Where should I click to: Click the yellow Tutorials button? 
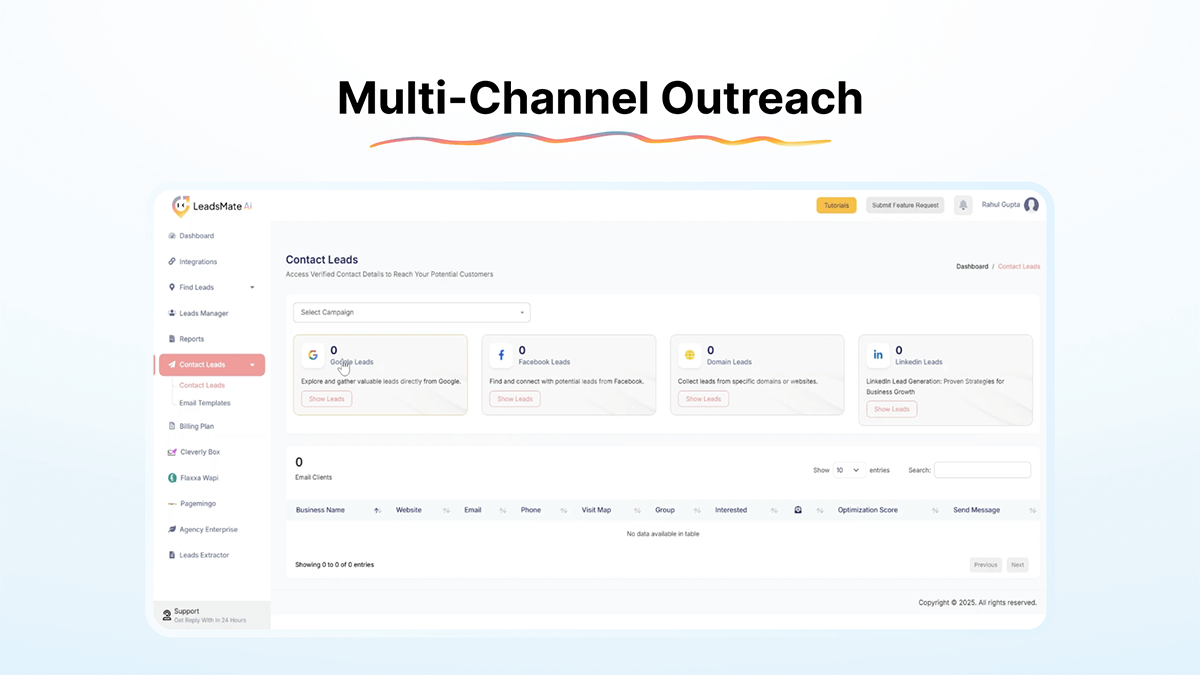(836, 205)
